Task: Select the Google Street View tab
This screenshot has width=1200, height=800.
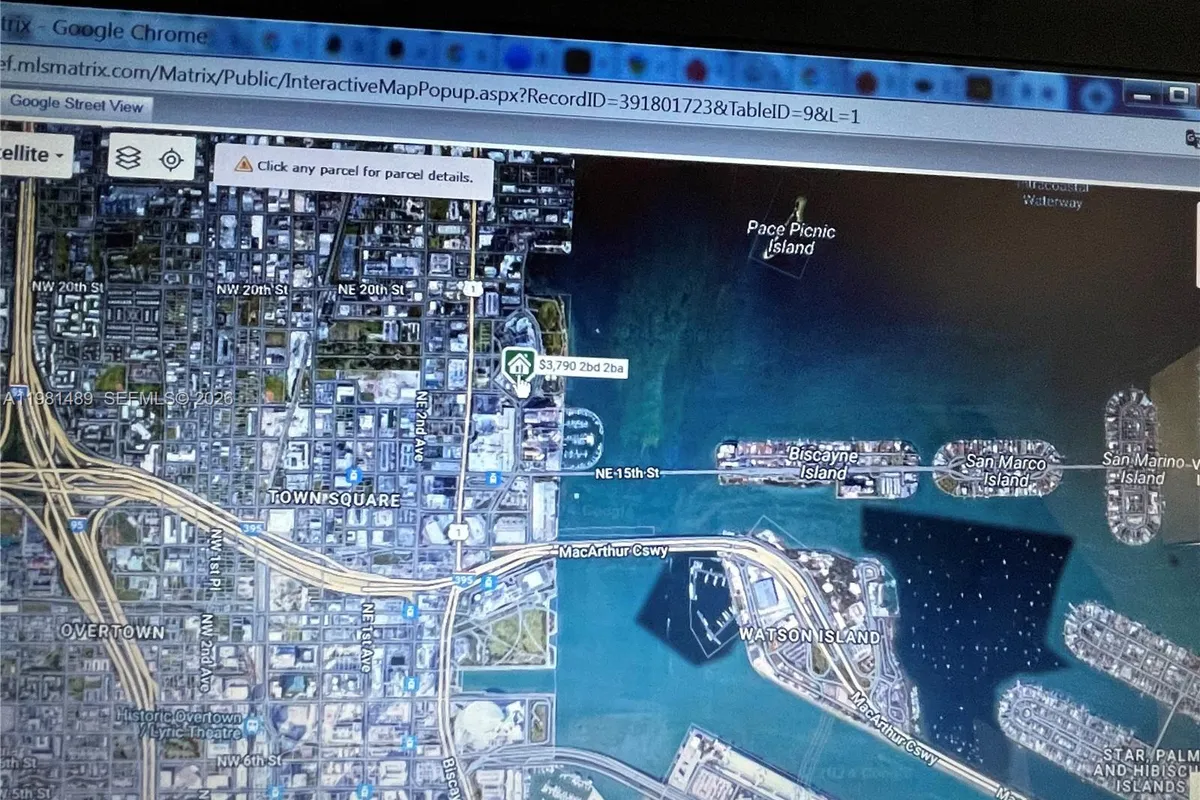Action: [75, 104]
